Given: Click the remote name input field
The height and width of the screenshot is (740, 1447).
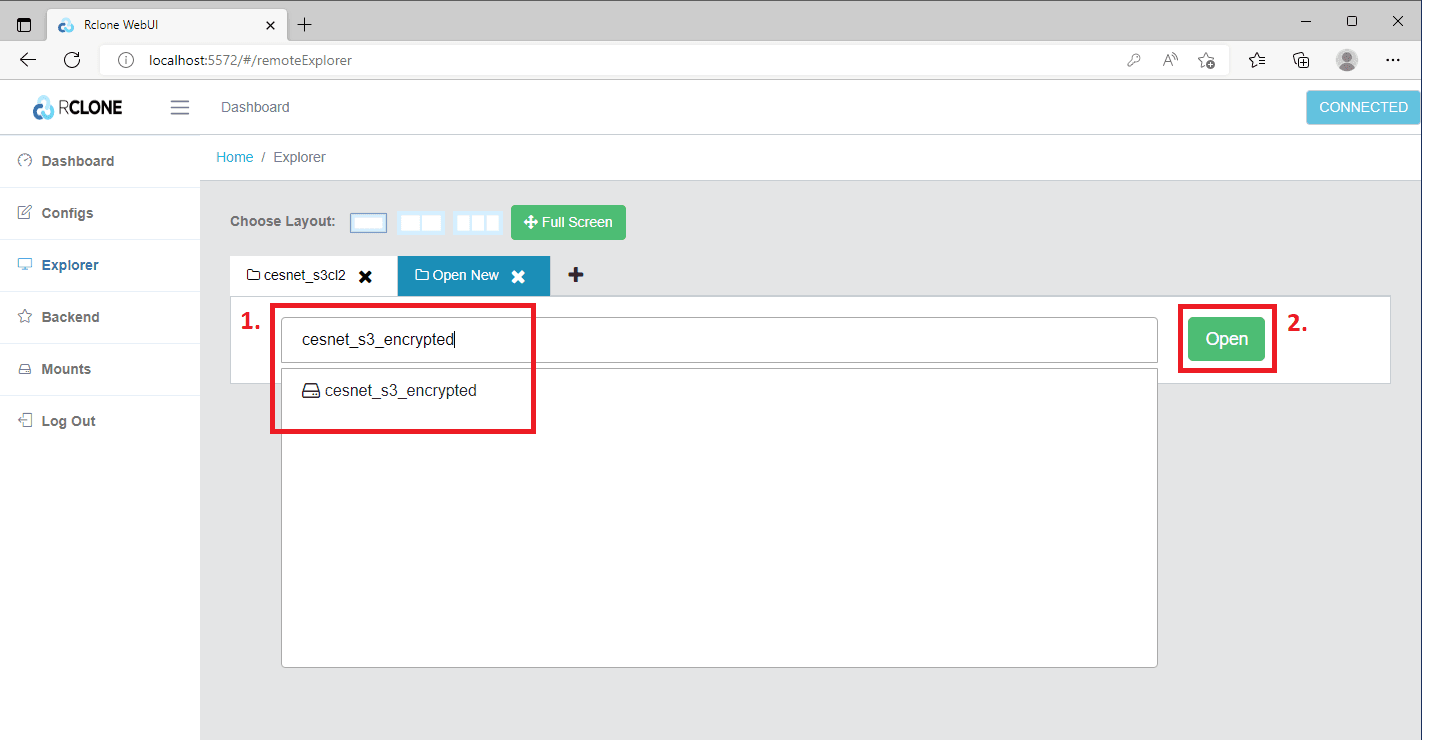Looking at the screenshot, I should click(x=718, y=340).
